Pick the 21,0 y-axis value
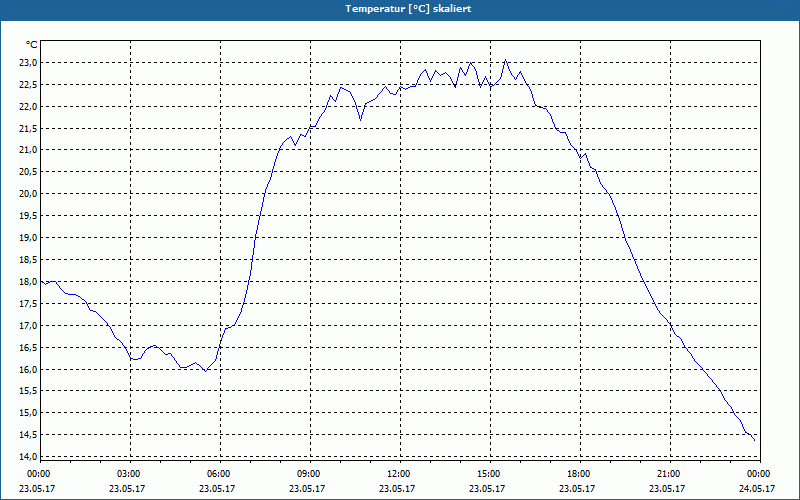The width and height of the screenshot is (800, 500). point(29,150)
